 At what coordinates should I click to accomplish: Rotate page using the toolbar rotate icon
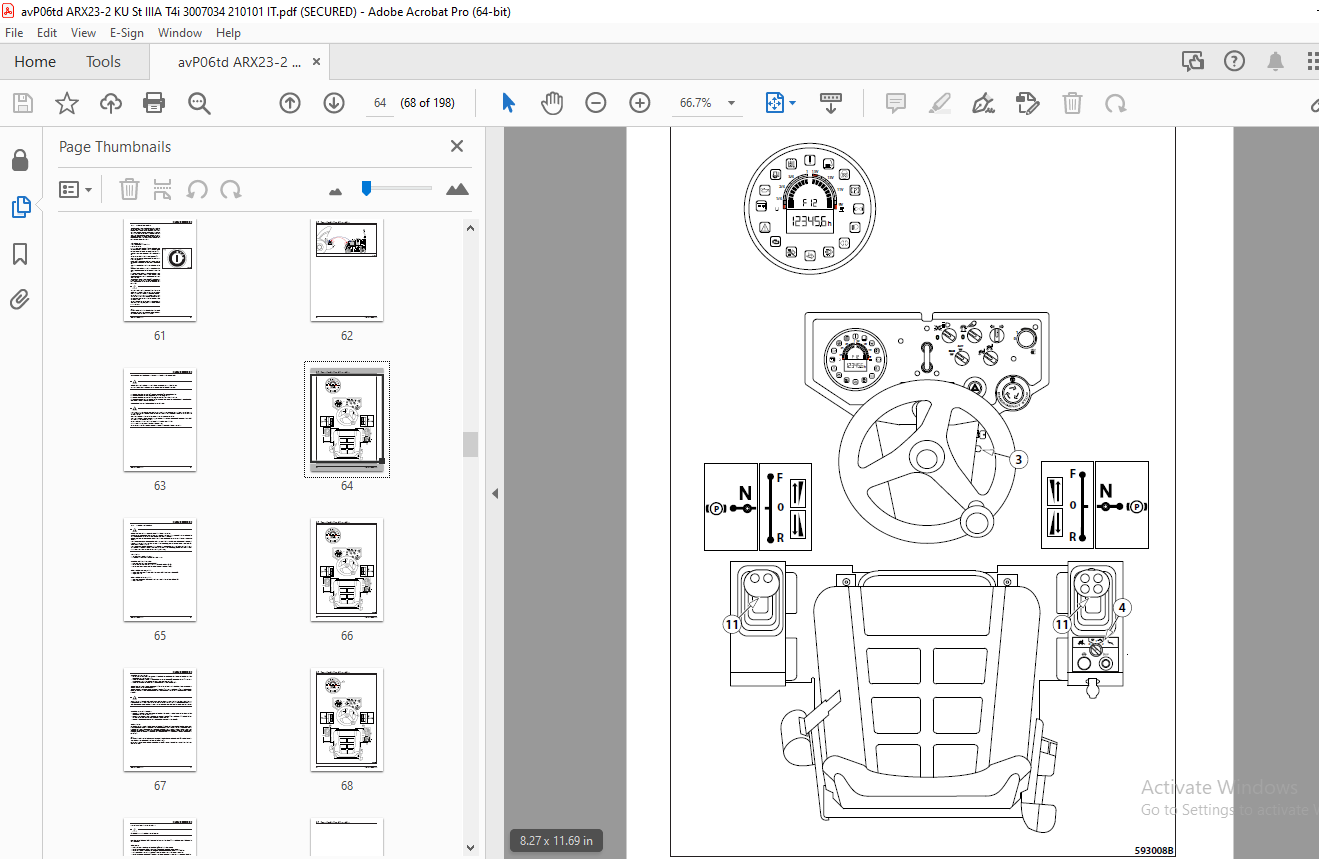coord(1115,103)
